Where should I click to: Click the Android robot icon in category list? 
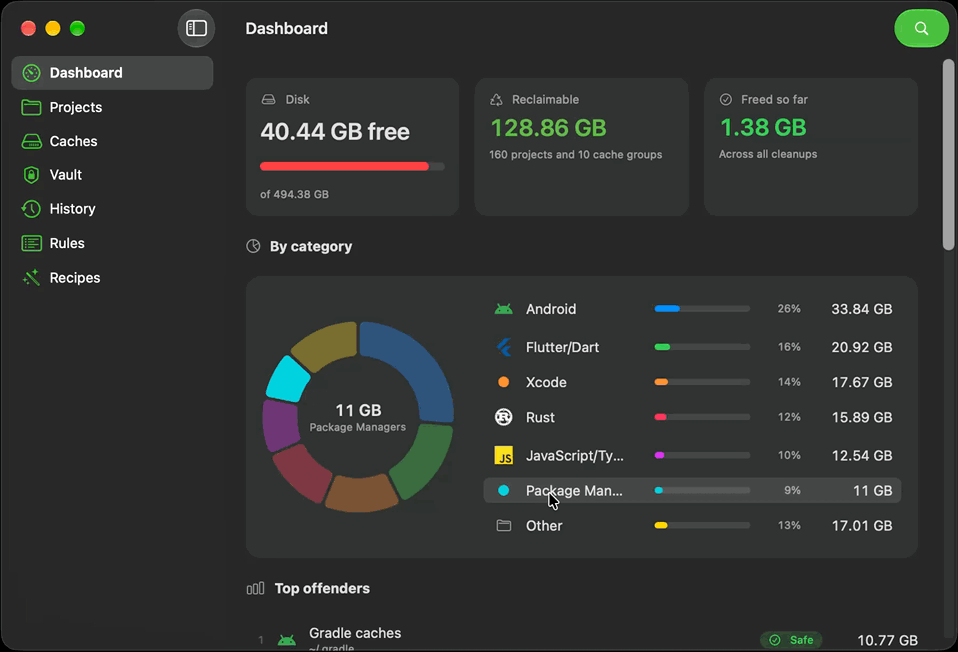pos(503,309)
